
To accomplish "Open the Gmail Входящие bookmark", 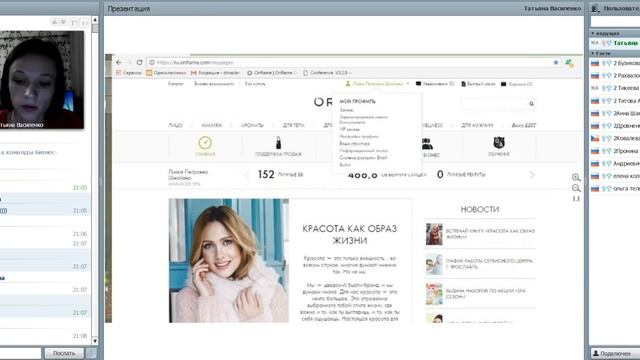I will [215, 73].
